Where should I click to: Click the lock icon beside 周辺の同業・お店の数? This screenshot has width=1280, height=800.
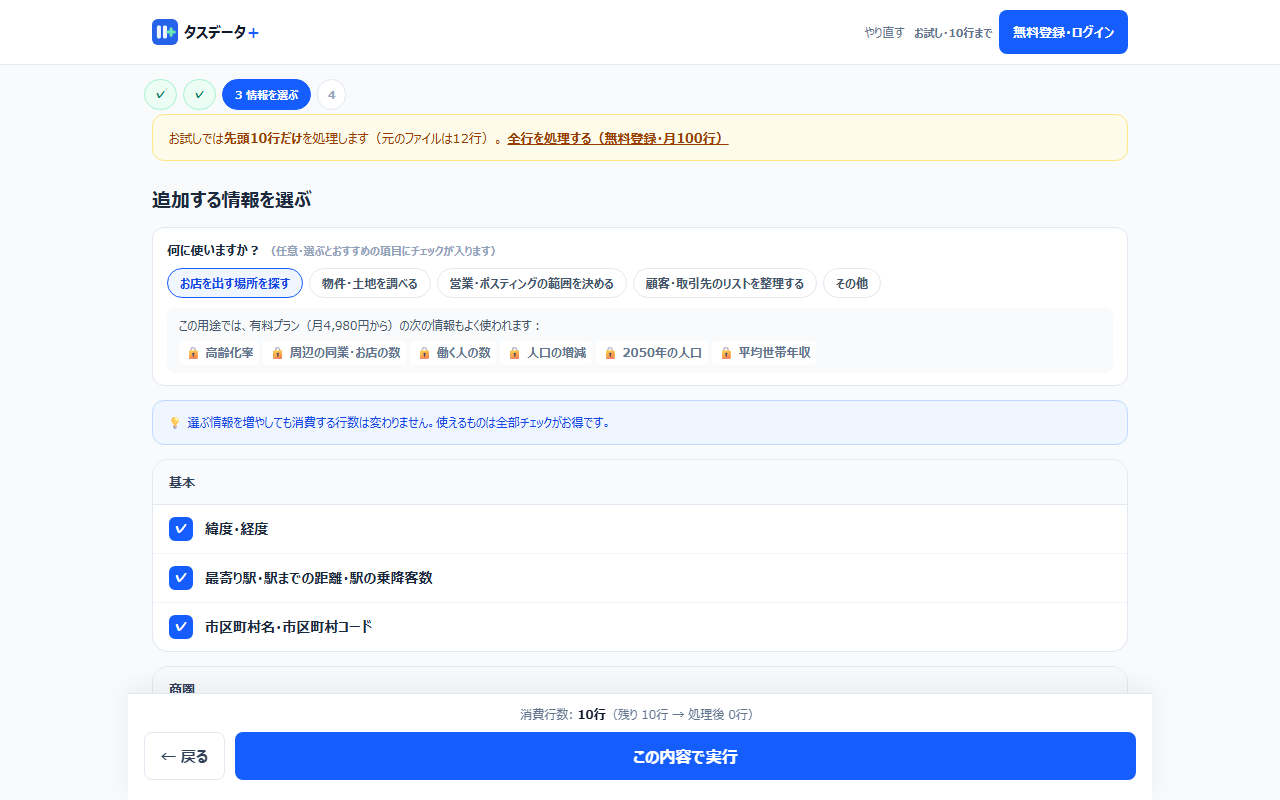(x=278, y=353)
